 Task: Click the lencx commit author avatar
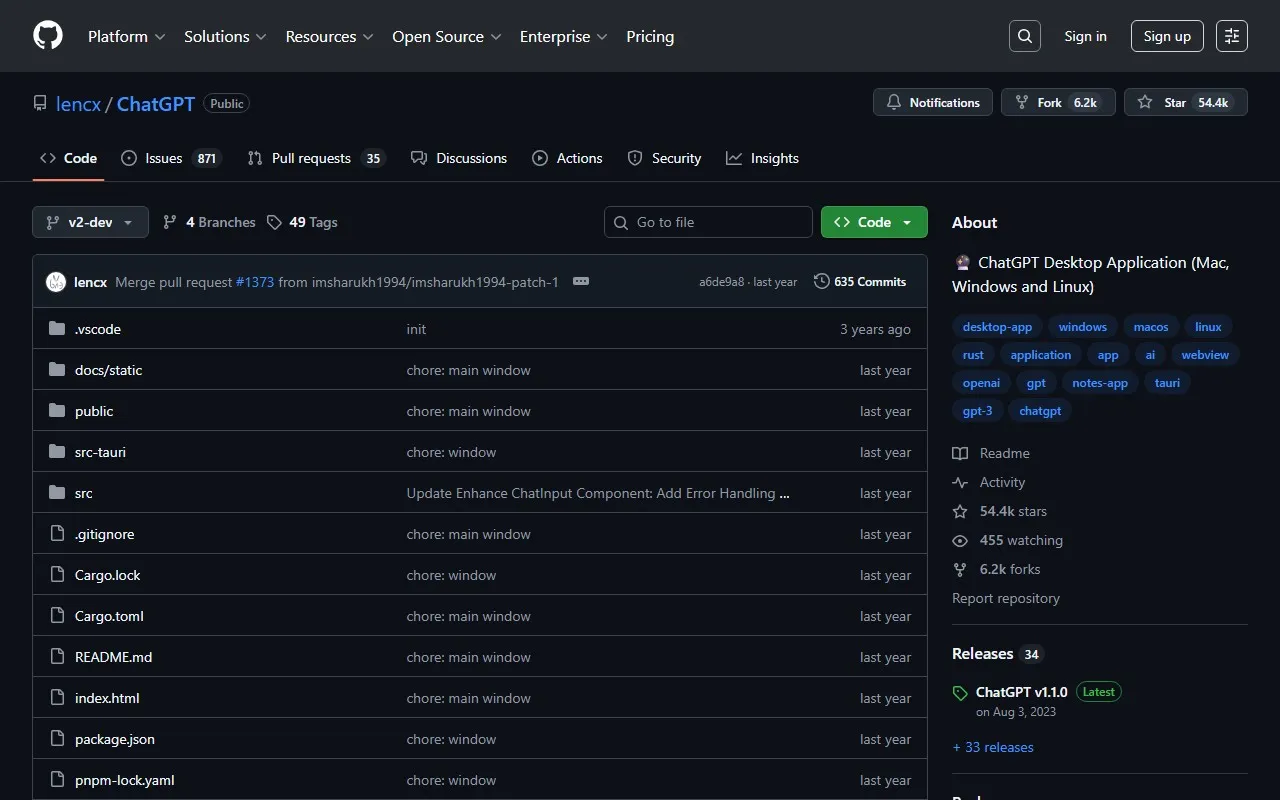click(56, 282)
